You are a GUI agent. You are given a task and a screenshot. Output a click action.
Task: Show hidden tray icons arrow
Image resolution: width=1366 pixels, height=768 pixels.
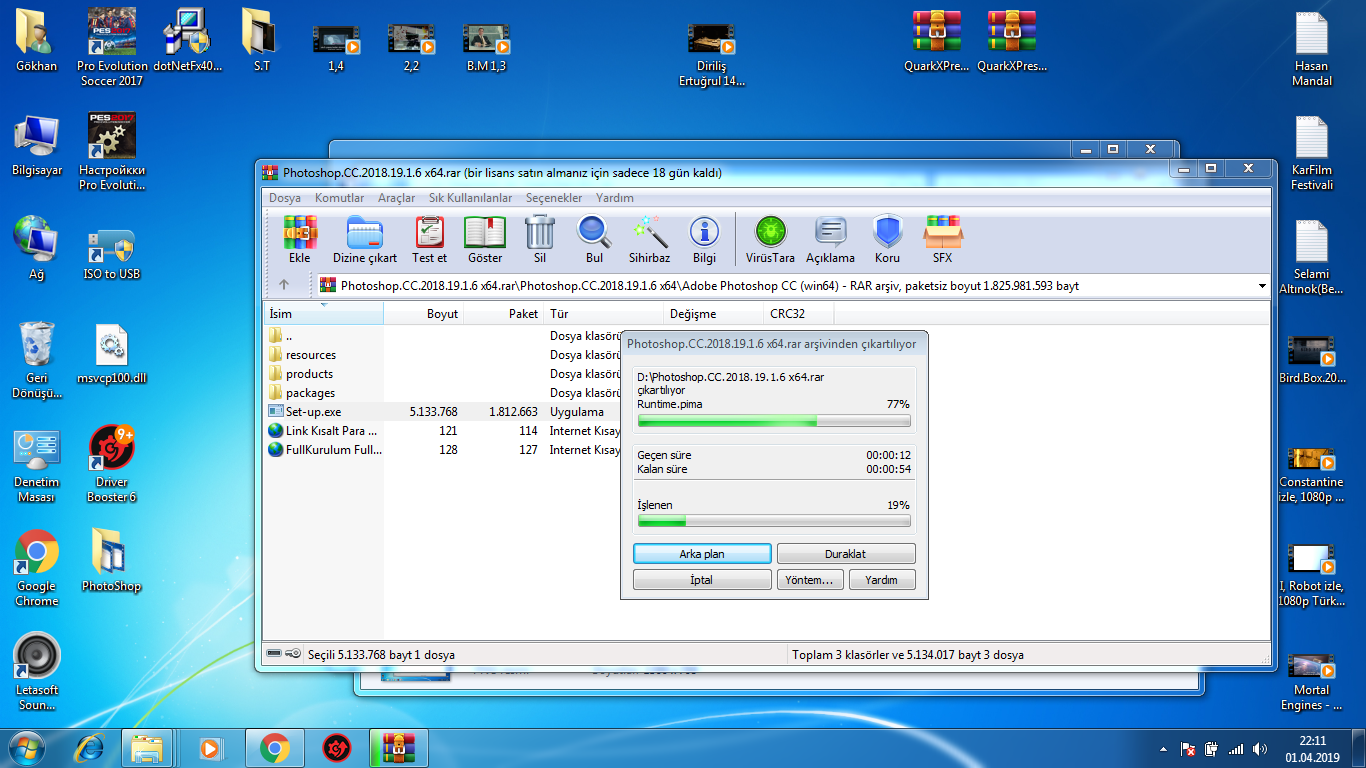[1163, 748]
